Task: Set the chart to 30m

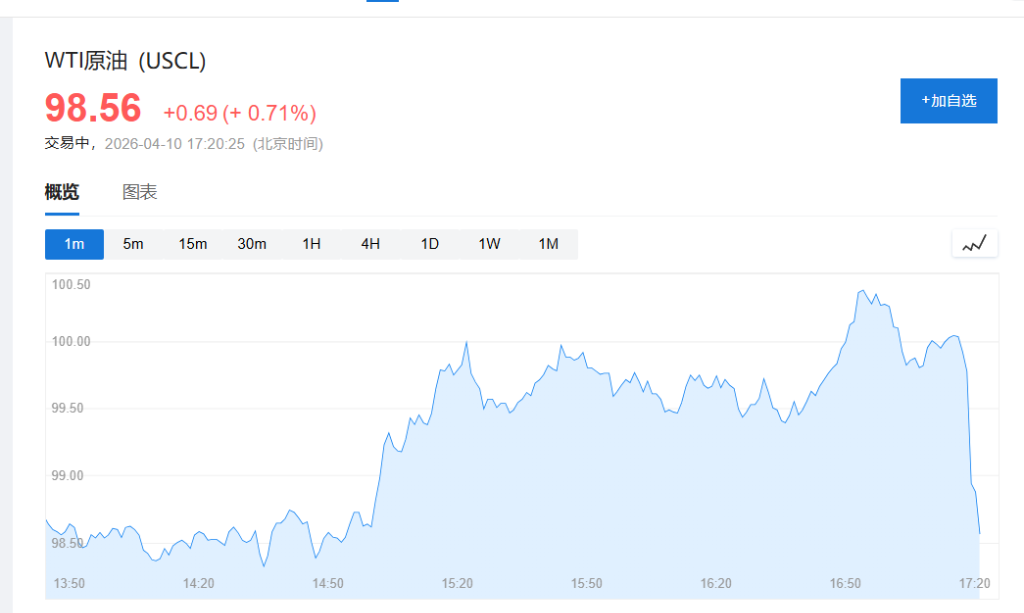Action: tap(252, 244)
